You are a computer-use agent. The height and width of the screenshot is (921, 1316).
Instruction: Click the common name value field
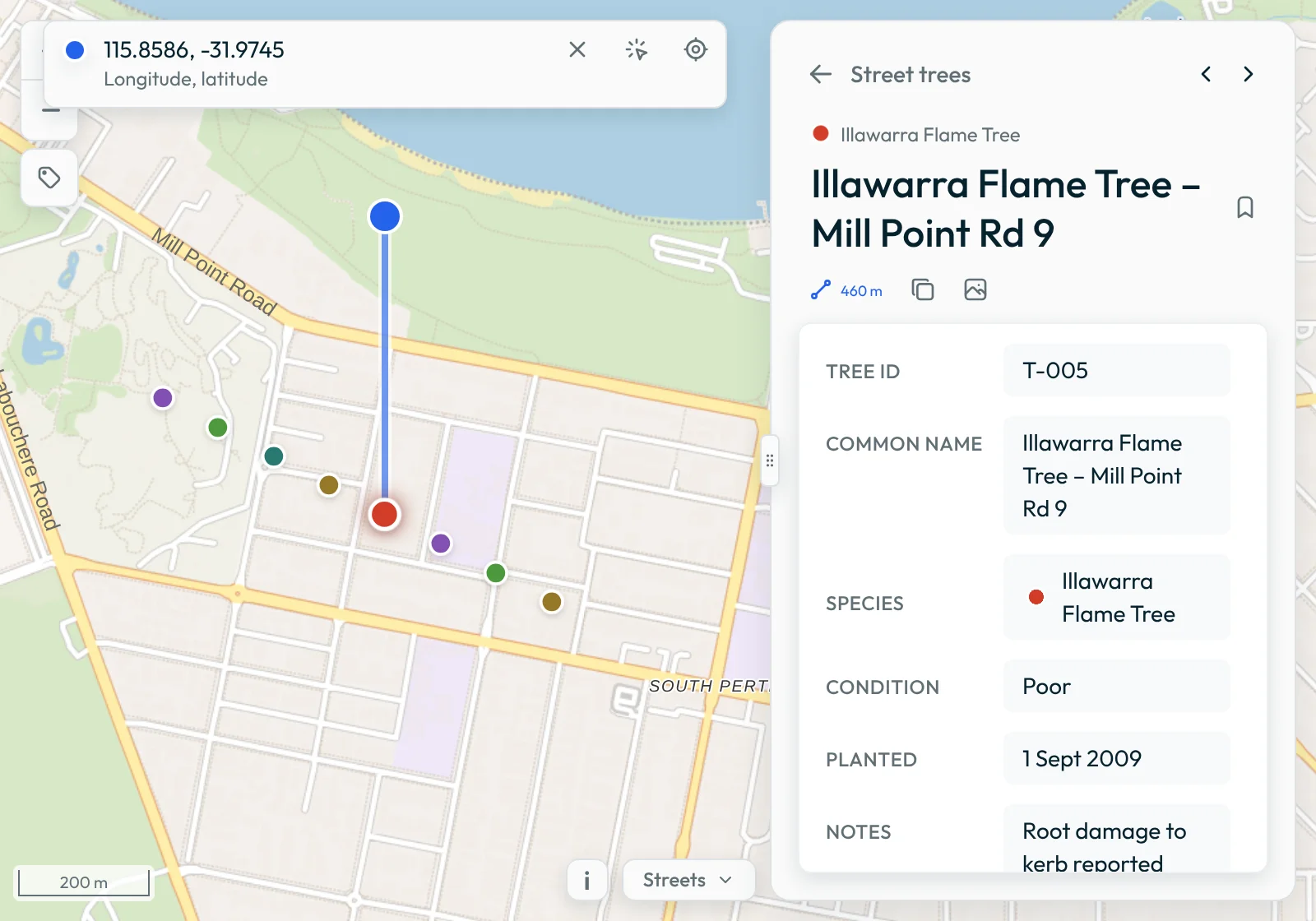[1116, 476]
